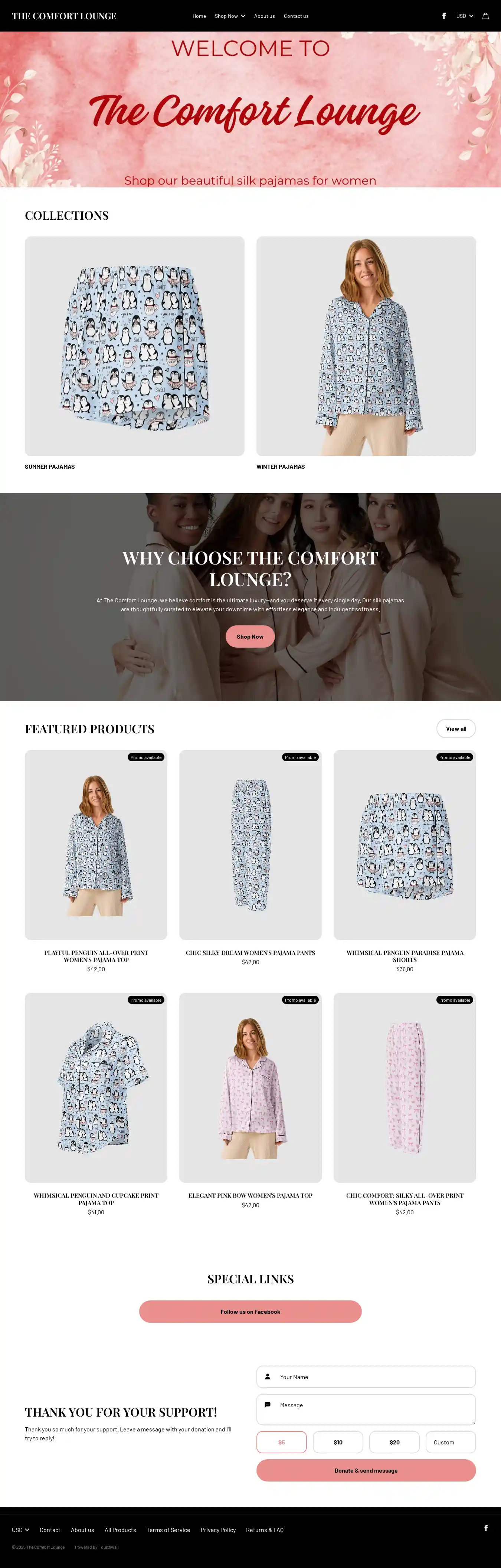Open the Summer Pajamas collection thumbnail
This screenshot has width=501, height=1568.
click(135, 346)
